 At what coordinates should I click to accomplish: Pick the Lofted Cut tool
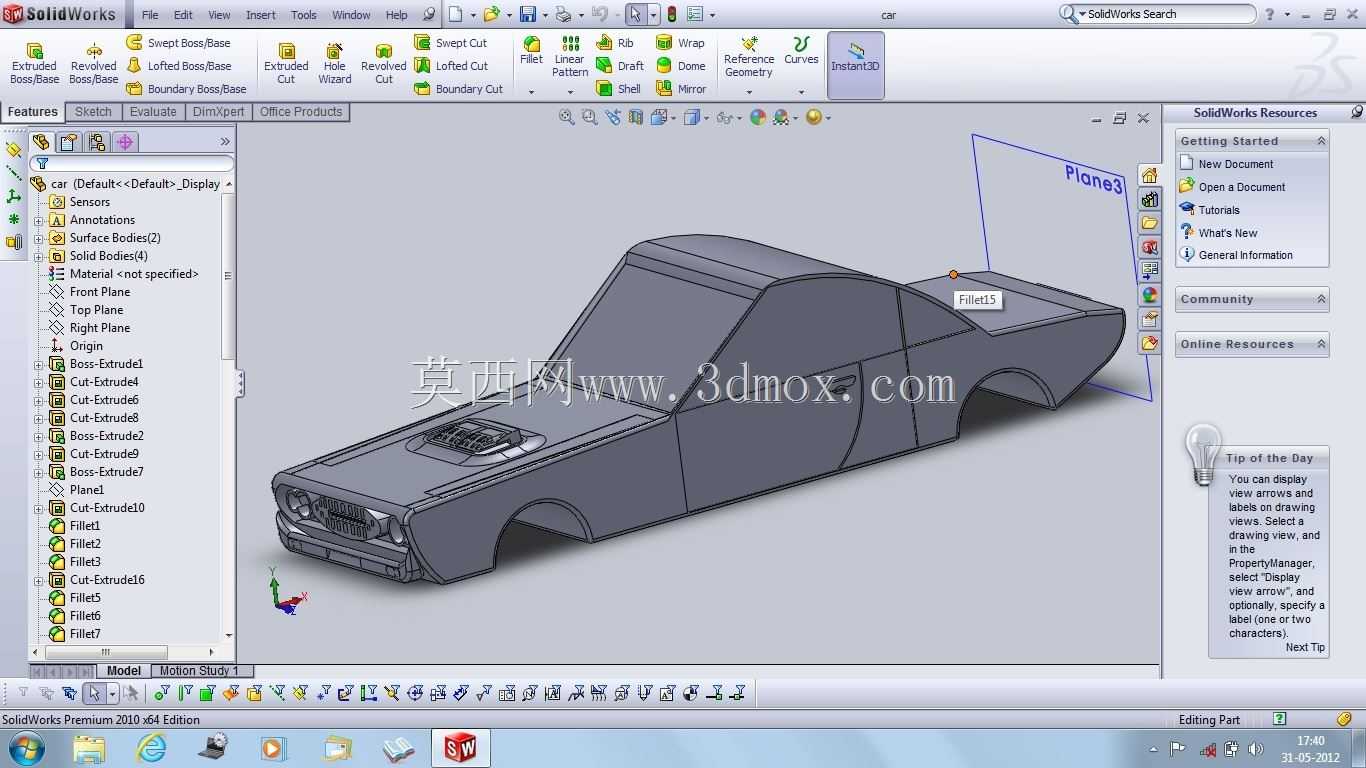coord(451,66)
